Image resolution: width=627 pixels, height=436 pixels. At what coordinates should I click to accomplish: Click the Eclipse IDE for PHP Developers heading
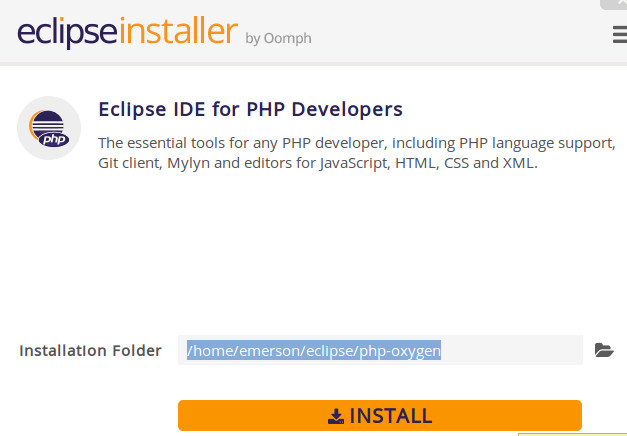[x=250, y=109]
